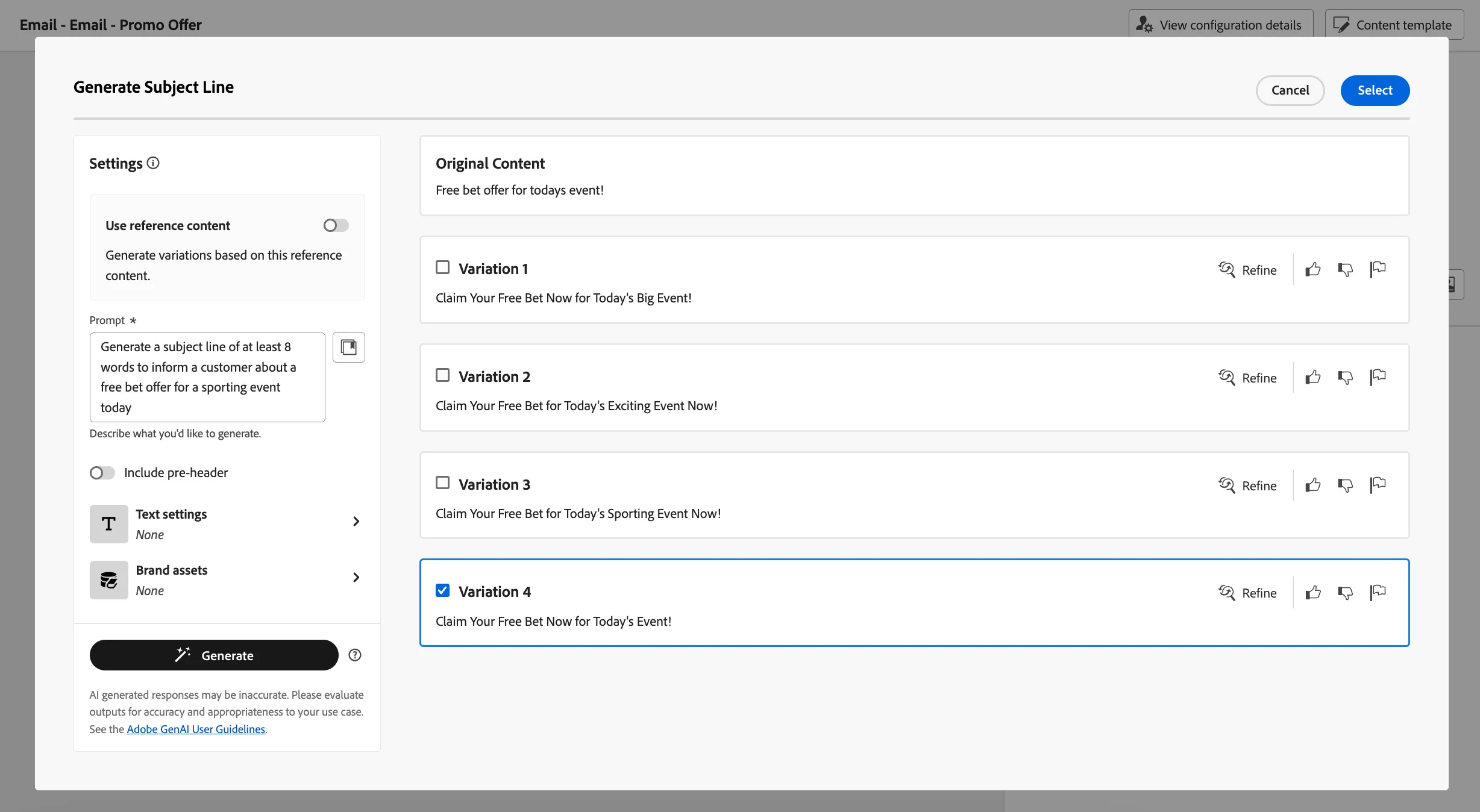Viewport: 1480px width, 812px height.
Task: Show Settings info tooltip icon
Action: (x=153, y=163)
